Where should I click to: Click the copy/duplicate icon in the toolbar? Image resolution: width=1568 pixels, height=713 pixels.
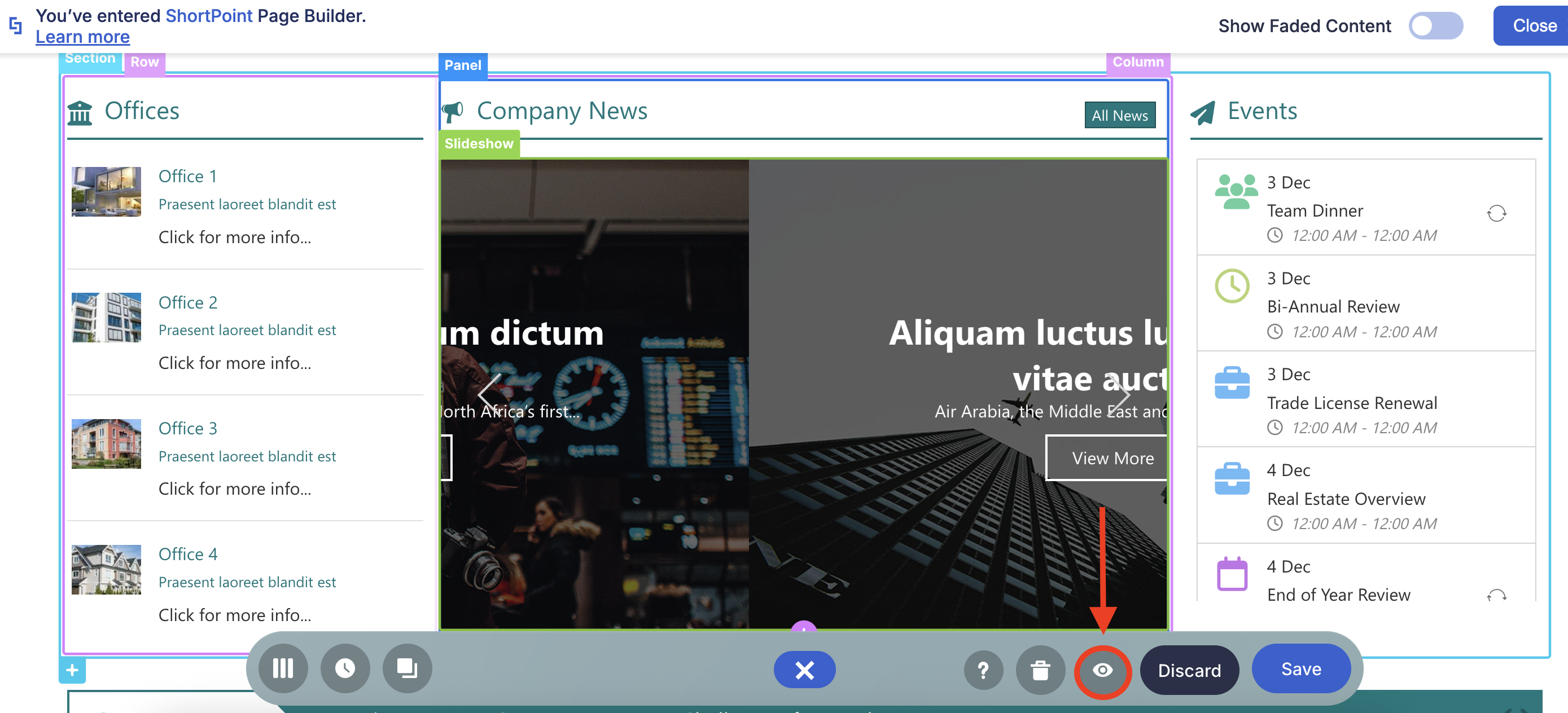(406, 668)
